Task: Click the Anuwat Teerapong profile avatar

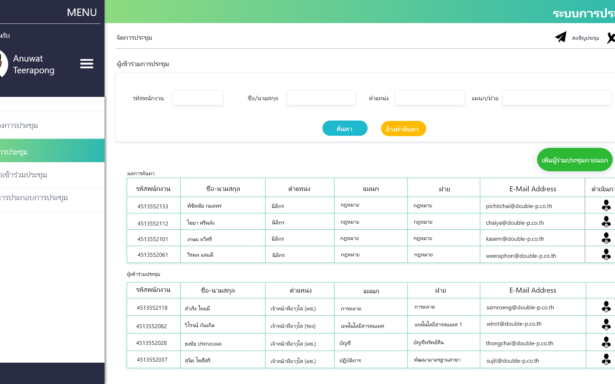Action: point(3,64)
